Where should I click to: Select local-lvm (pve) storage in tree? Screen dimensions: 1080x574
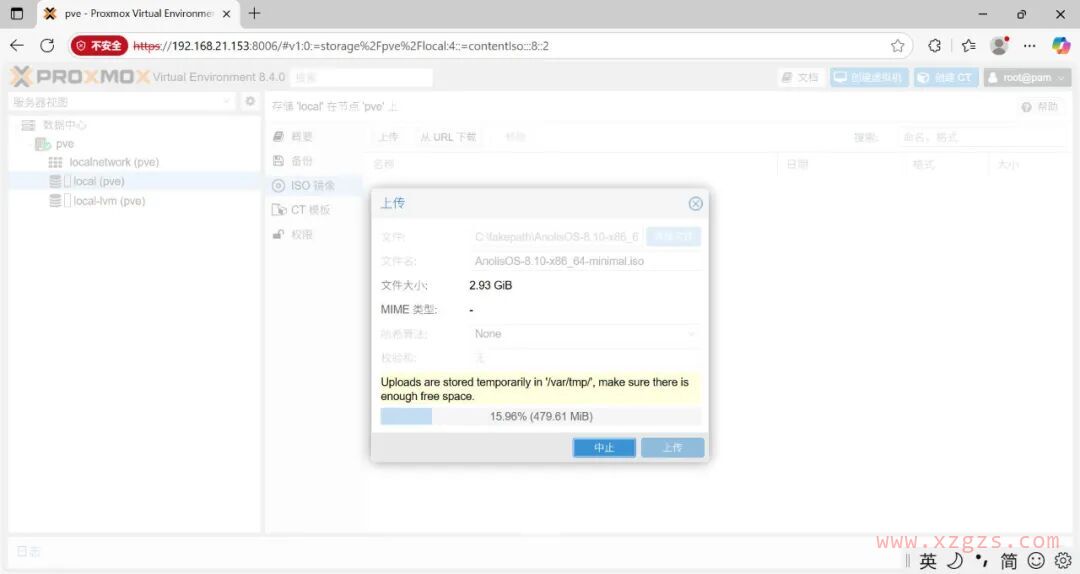[x=109, y=201]
